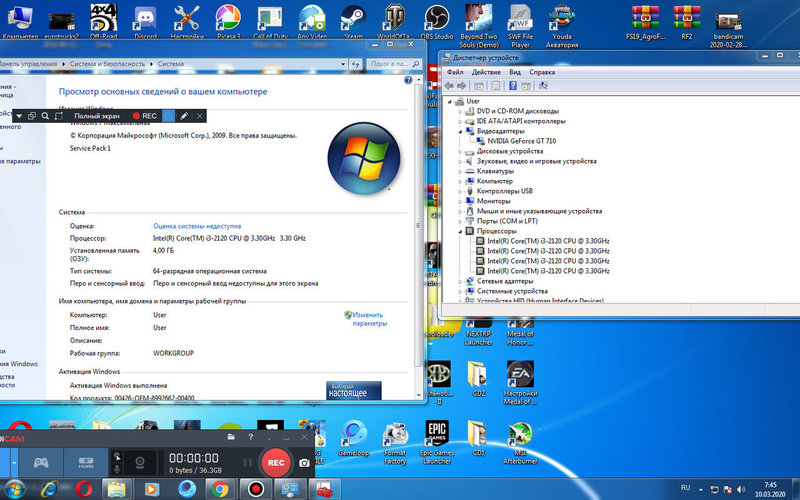Collapse Видеоадаптеры category

460,131
